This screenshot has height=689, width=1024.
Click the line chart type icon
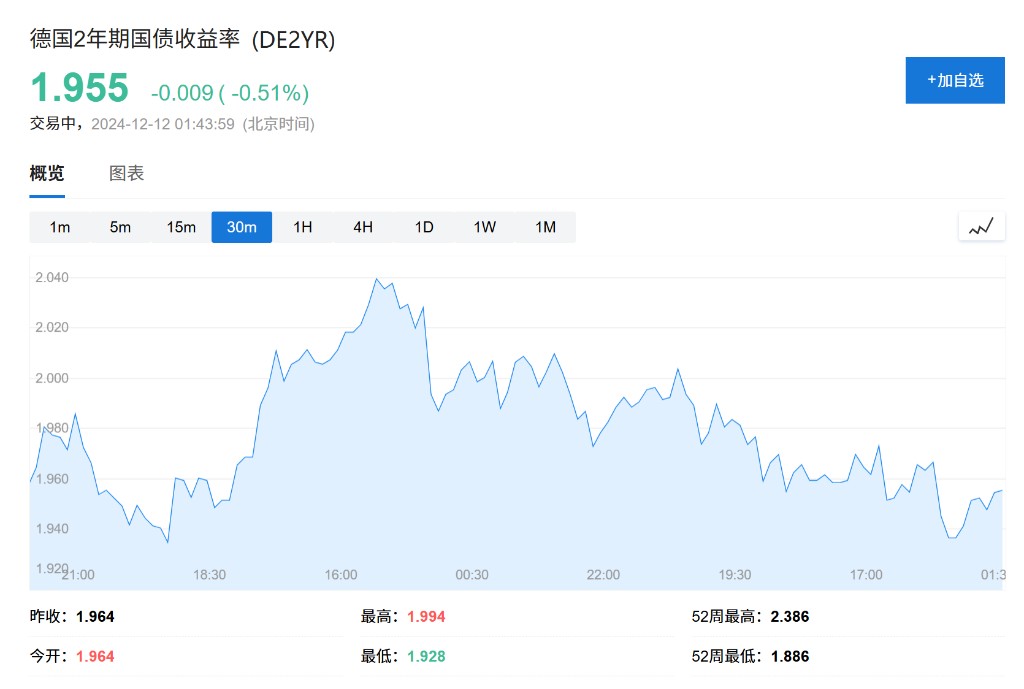981,227
